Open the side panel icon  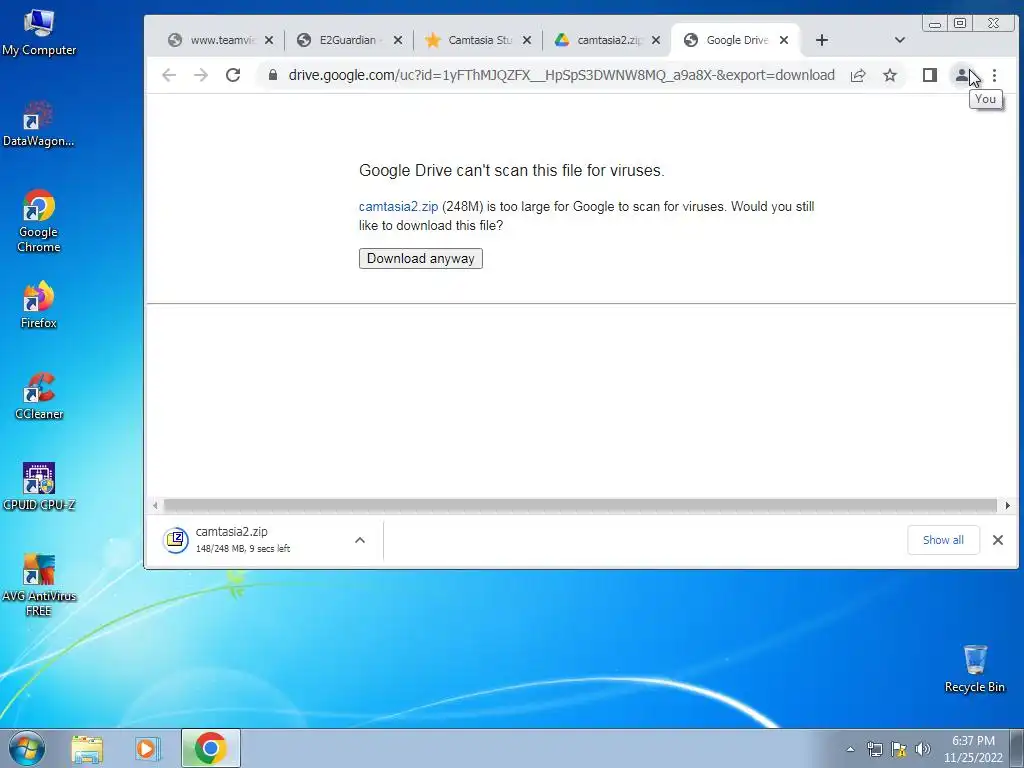(x=930, y=75)
